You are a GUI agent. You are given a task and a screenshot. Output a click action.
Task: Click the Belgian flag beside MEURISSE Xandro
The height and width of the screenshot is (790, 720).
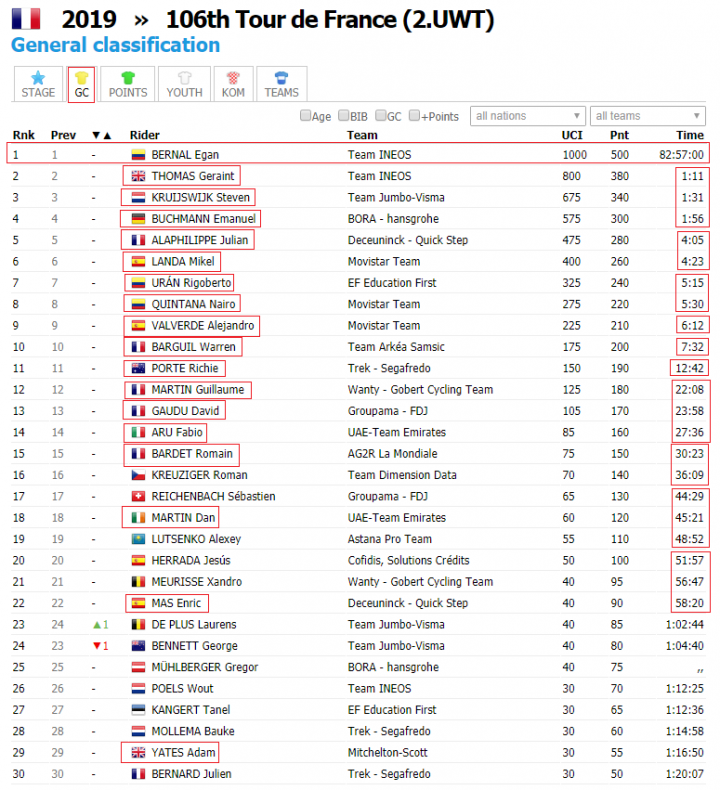(138, 582)
